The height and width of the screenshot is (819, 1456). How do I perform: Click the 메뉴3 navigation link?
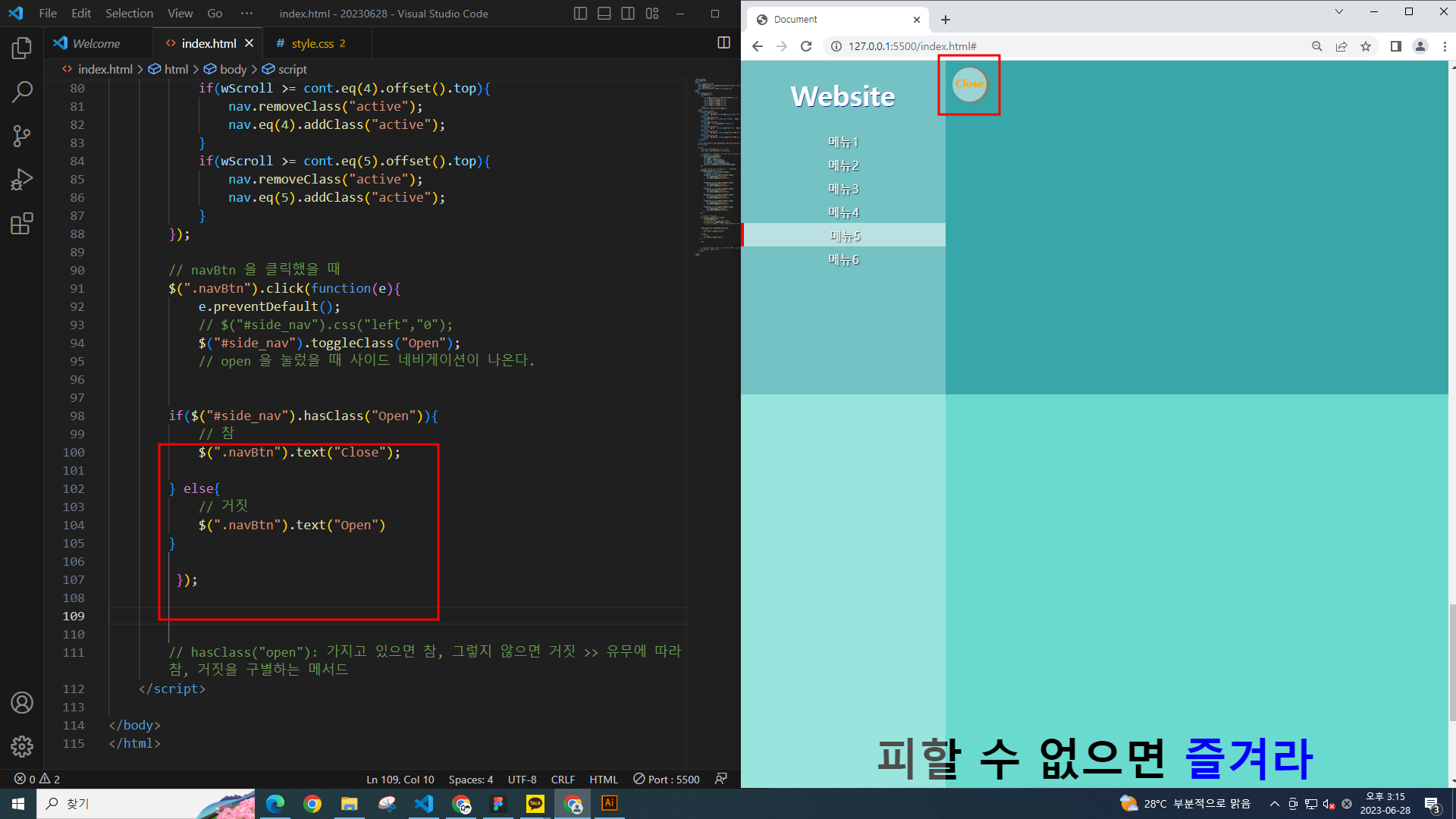[843, 189]
